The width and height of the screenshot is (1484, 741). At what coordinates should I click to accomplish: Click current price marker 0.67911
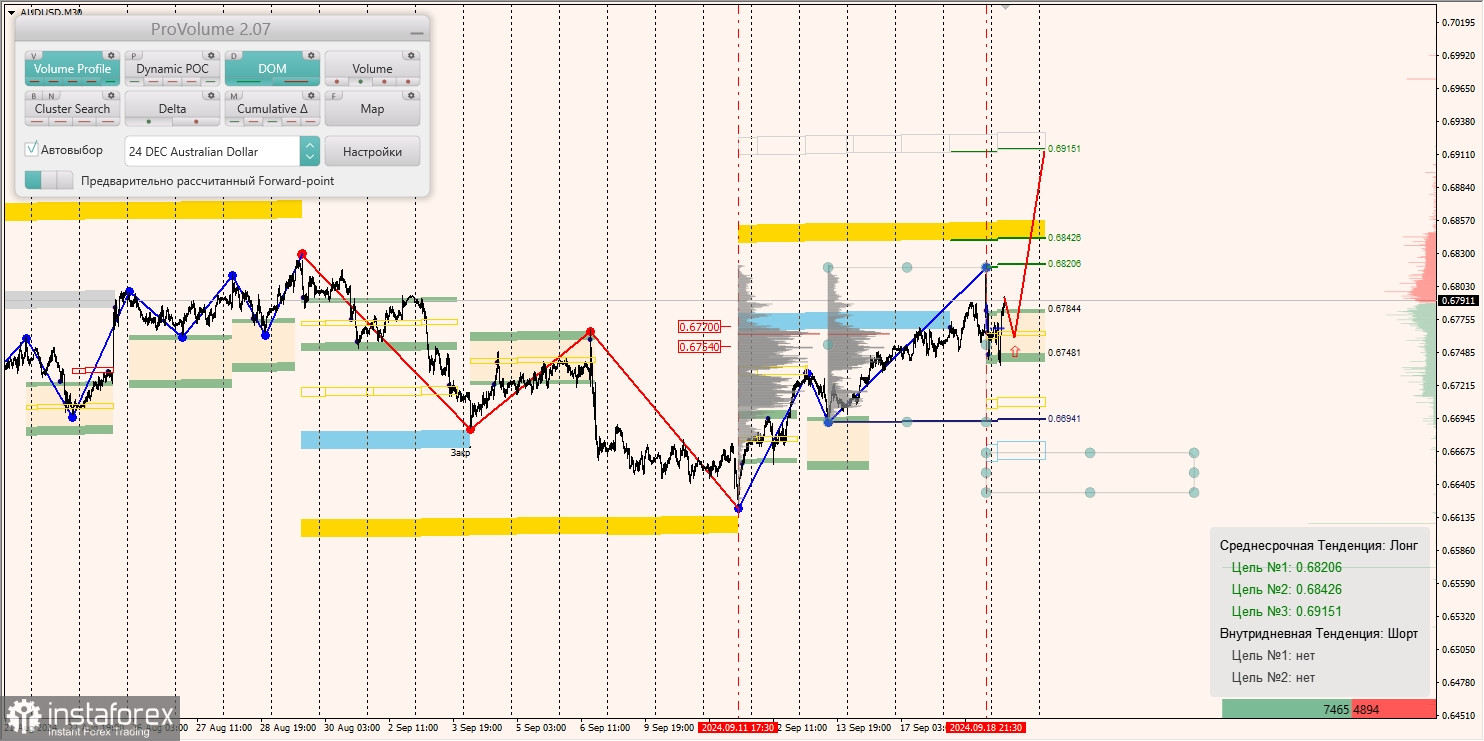coord(1459,300)
